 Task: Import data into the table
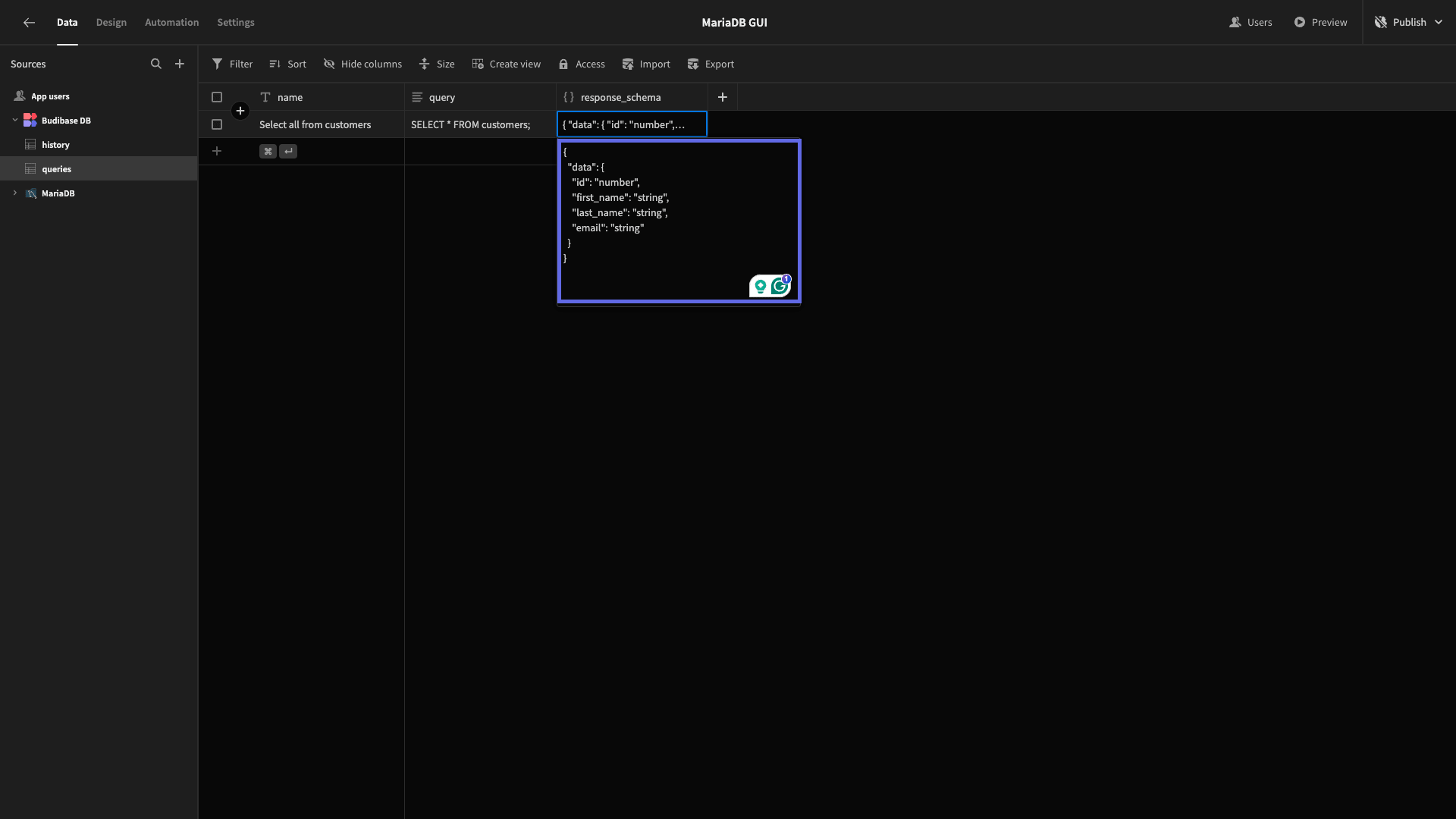coord(646,64)
